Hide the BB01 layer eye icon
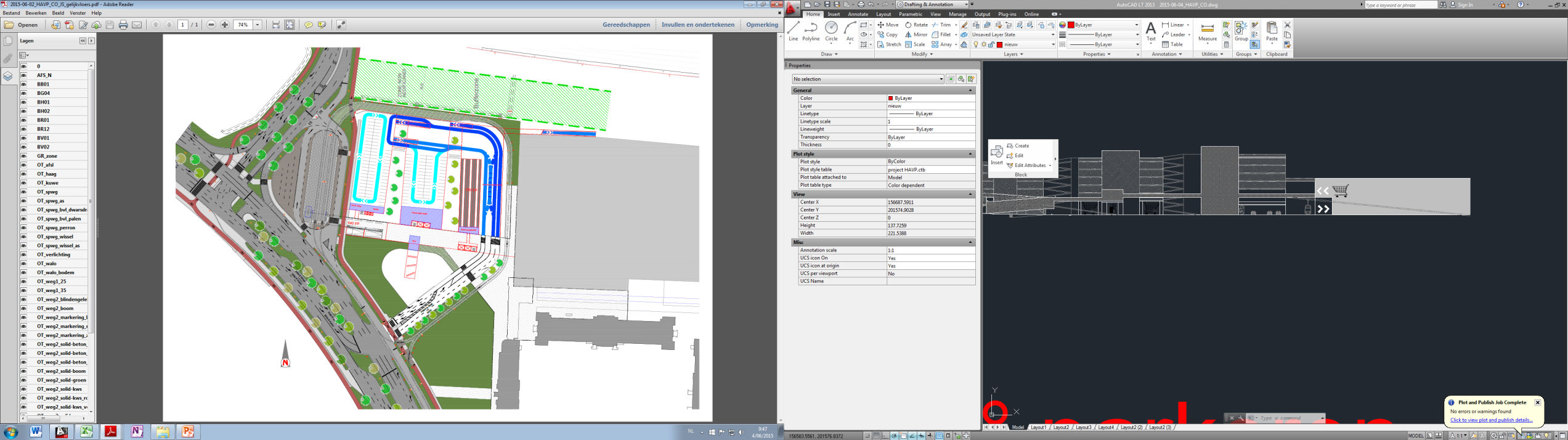The height and width of the screenshot is (440, 1568). (24, 84)
